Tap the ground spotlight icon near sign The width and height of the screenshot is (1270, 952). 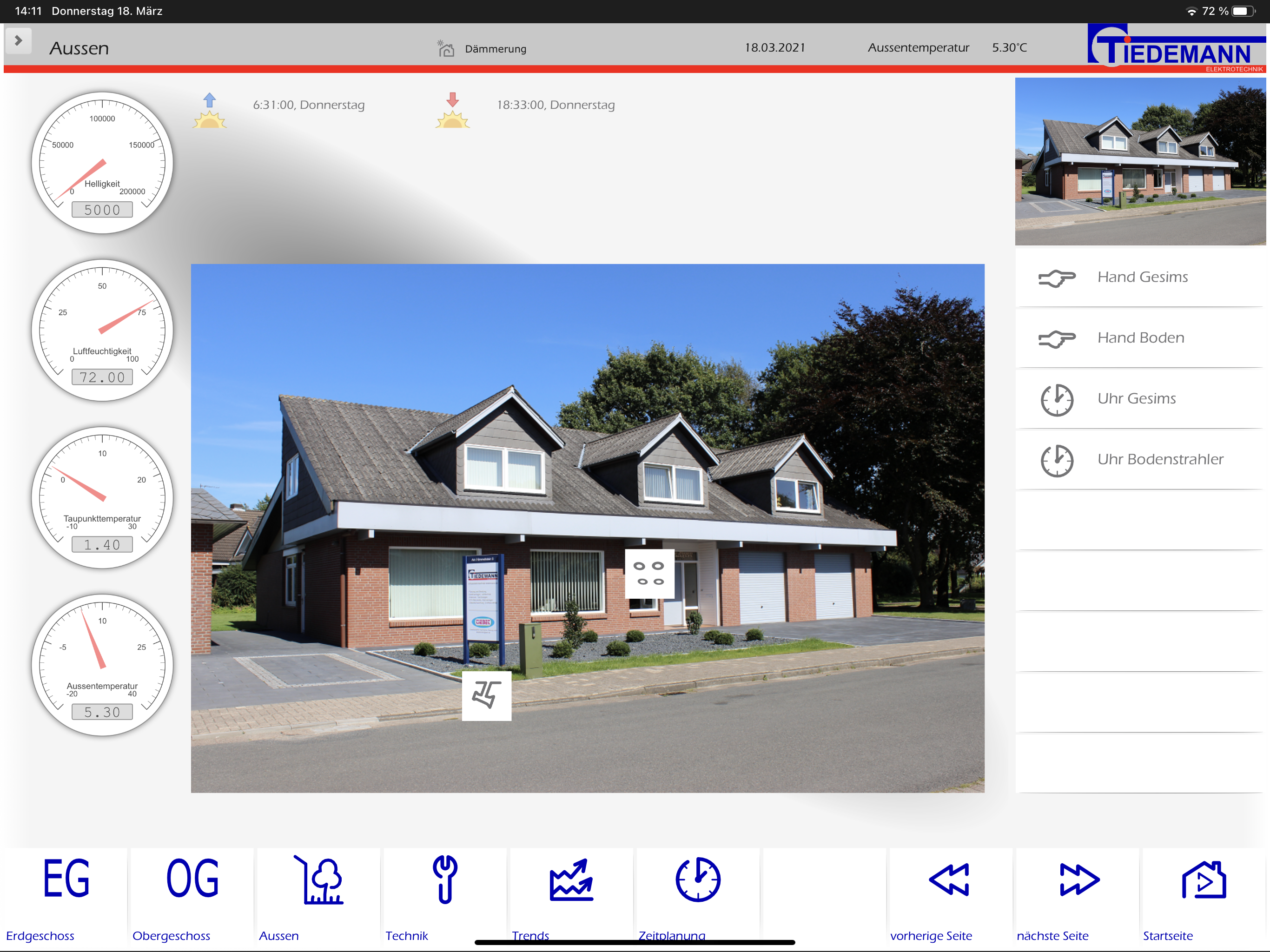(x=487, y=695)
